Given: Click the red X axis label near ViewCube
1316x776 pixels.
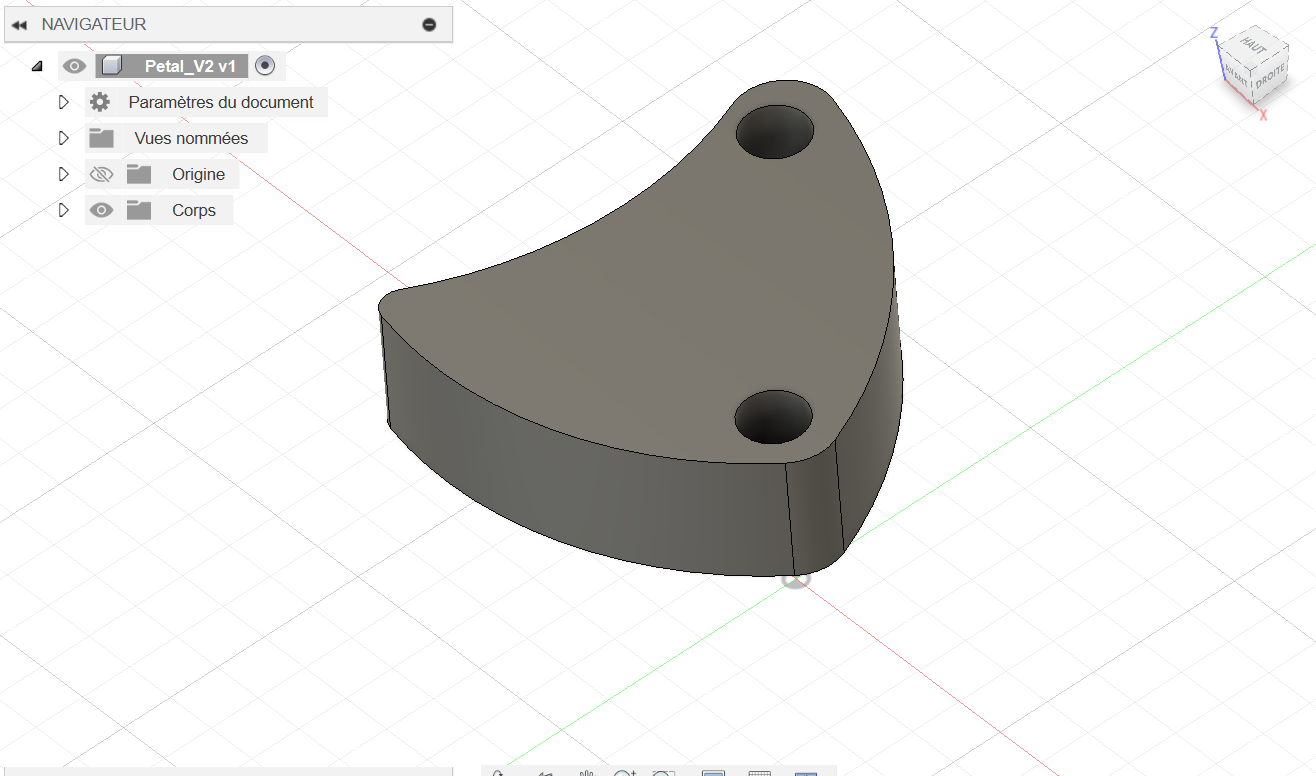Looking at the screenshot, I should 1264,115.
